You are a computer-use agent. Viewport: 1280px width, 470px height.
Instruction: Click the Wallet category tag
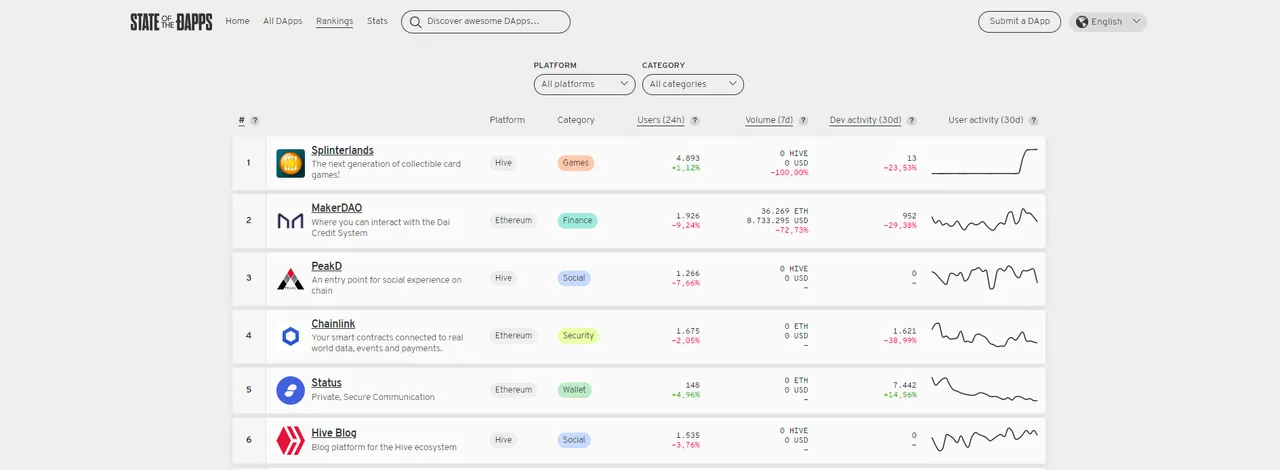coord(574,390)
